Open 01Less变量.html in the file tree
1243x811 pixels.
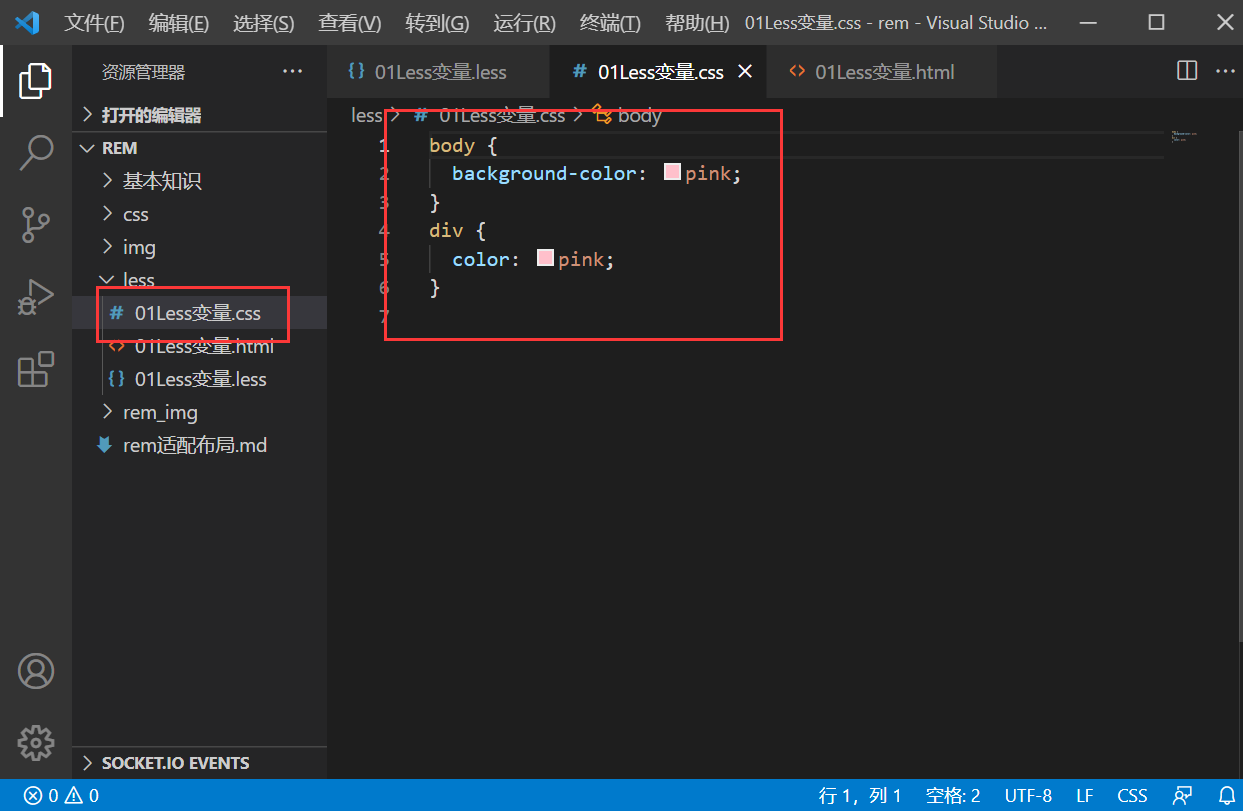199,346
